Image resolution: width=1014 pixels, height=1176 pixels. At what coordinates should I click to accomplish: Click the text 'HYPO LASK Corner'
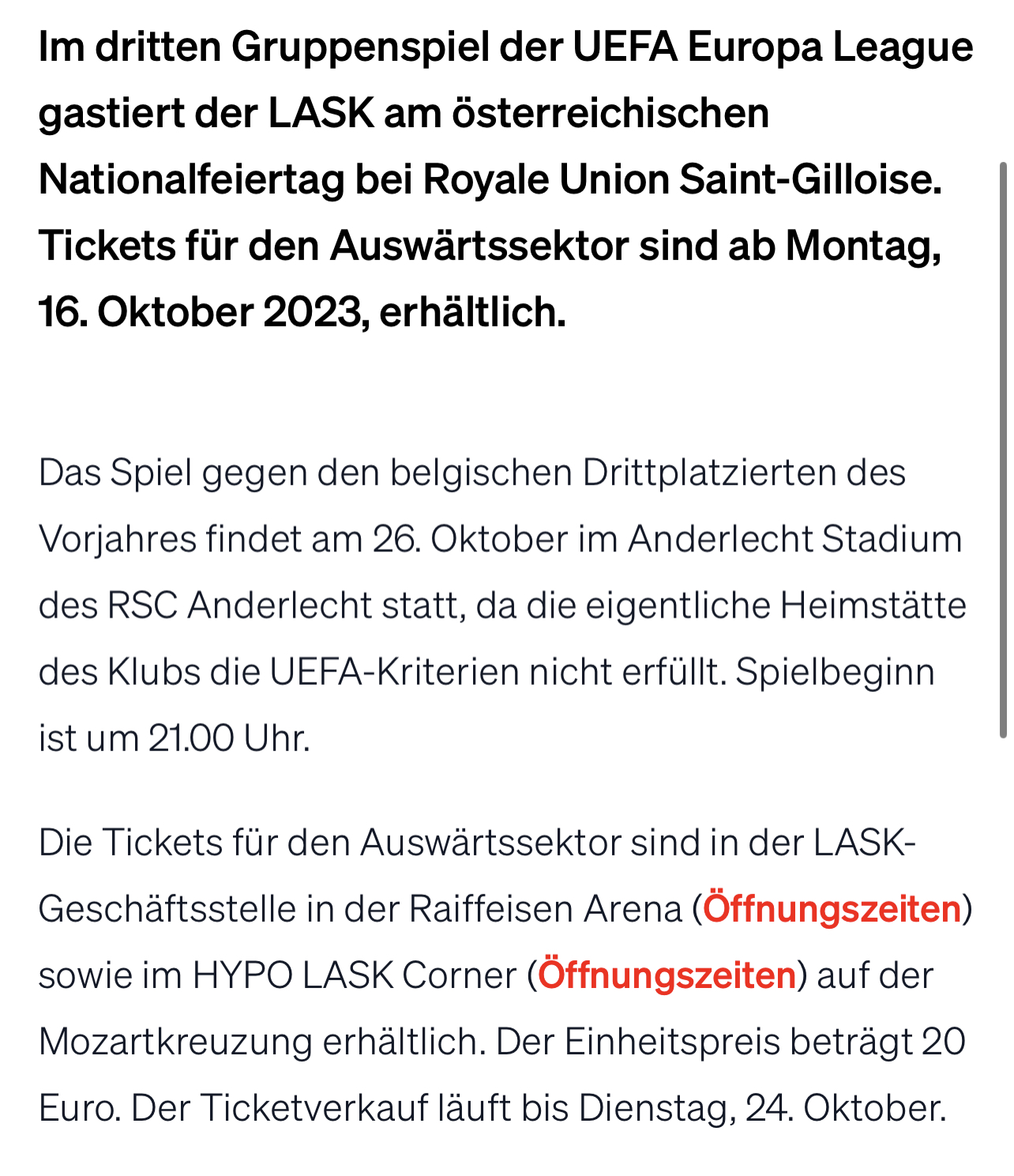(x=354, y=975)
